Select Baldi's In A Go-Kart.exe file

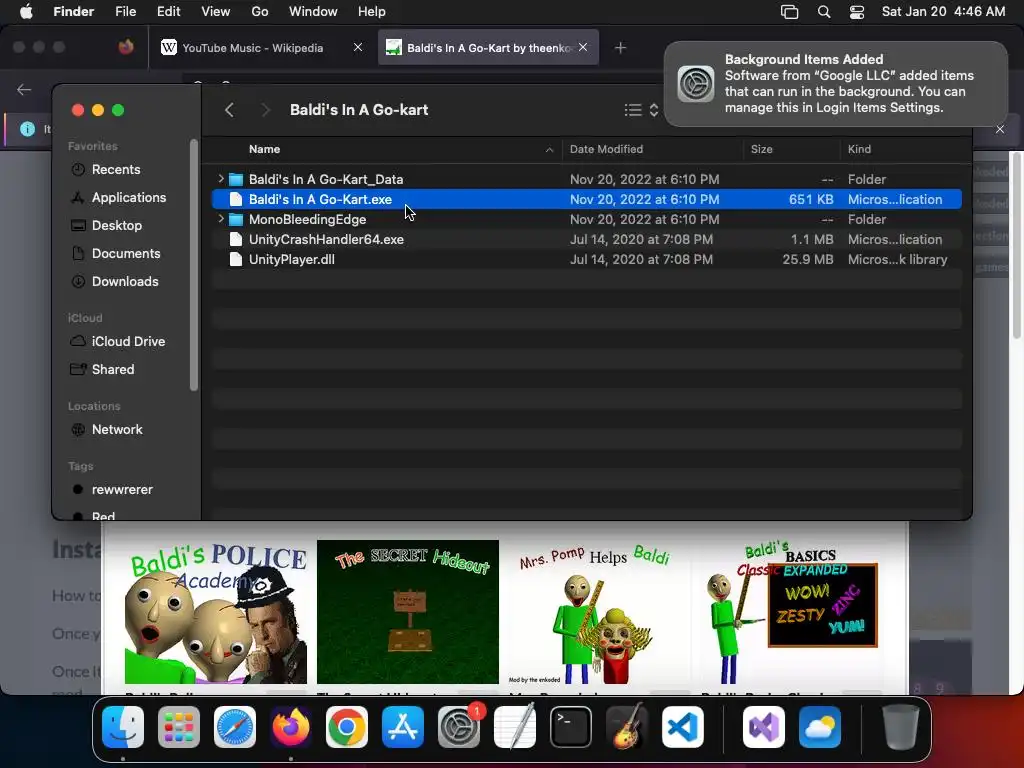pos(586,199)
